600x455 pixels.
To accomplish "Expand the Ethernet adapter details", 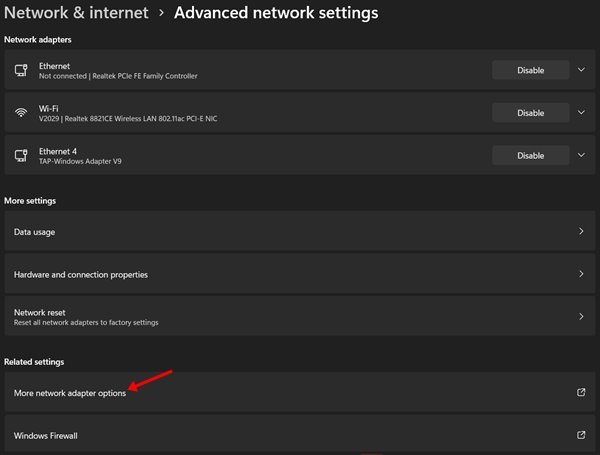I will 581,70.
